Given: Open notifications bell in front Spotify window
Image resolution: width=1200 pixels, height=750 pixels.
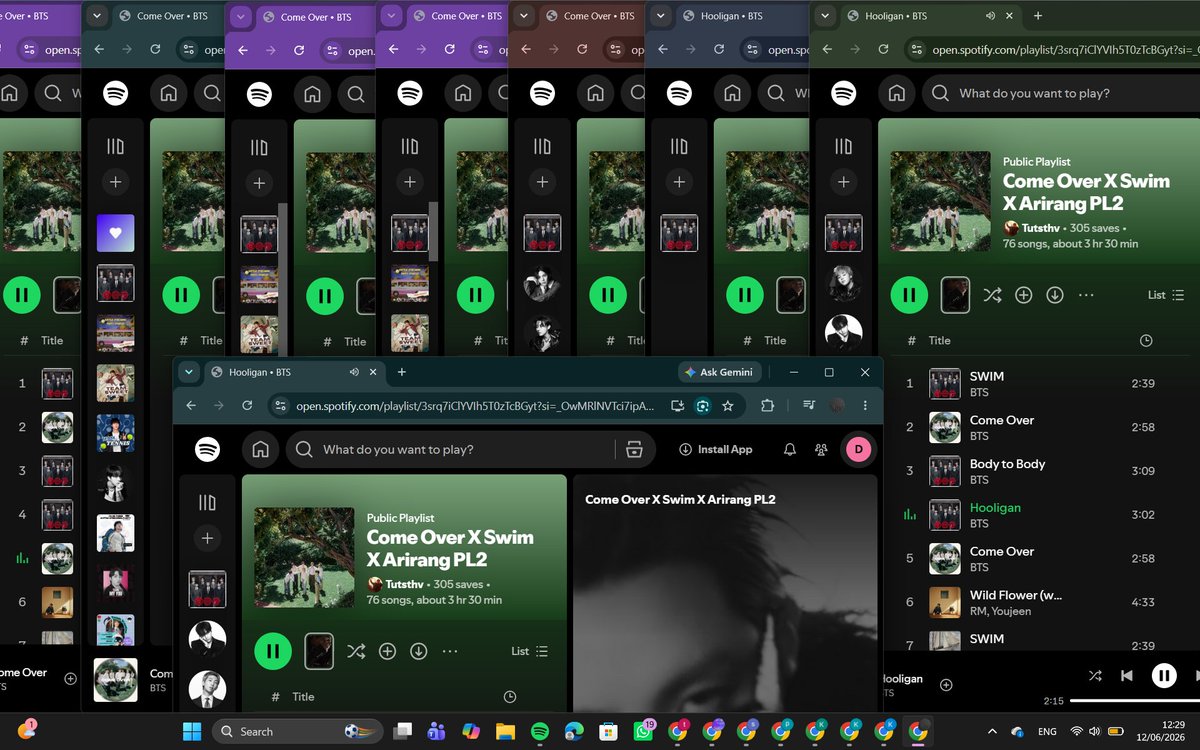Looking at the screenshot, I should tap(790, 450).
